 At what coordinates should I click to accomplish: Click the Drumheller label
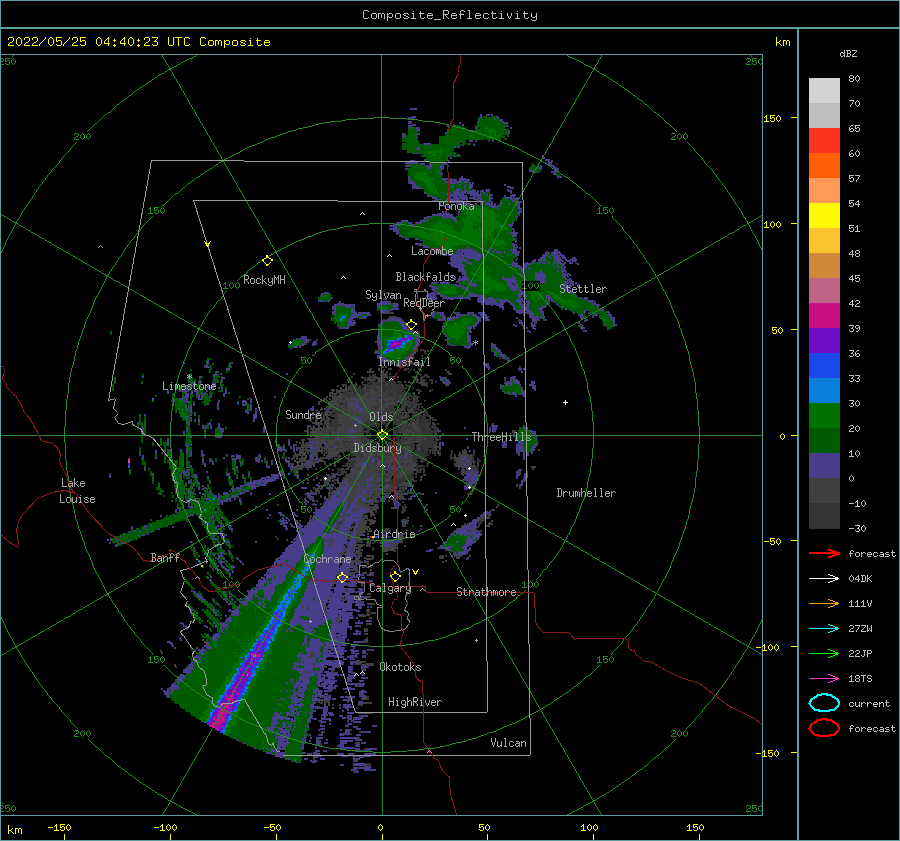[586, 493]
